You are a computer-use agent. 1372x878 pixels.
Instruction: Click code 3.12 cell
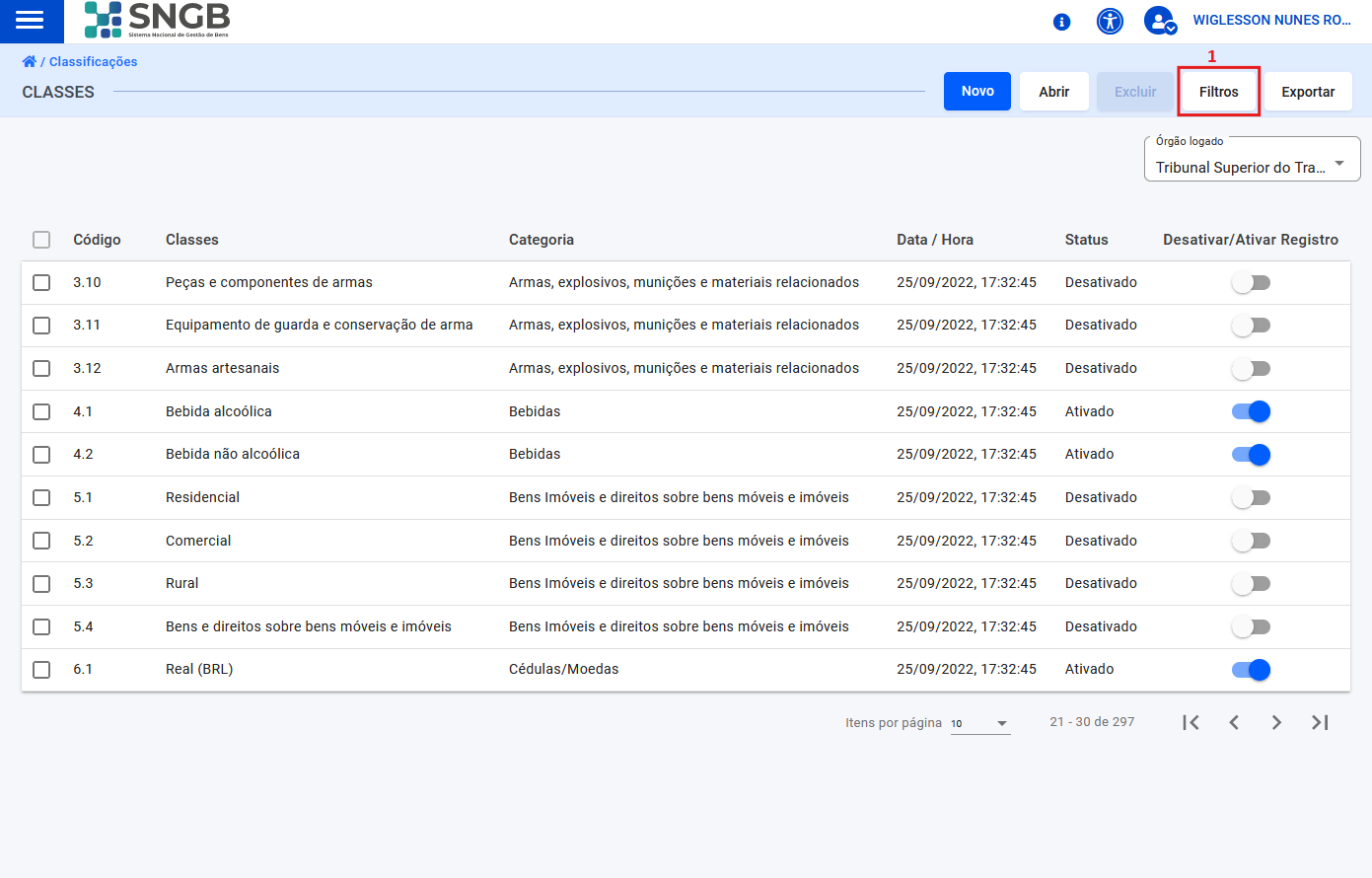pyautogui.click(x=87, y=368)
